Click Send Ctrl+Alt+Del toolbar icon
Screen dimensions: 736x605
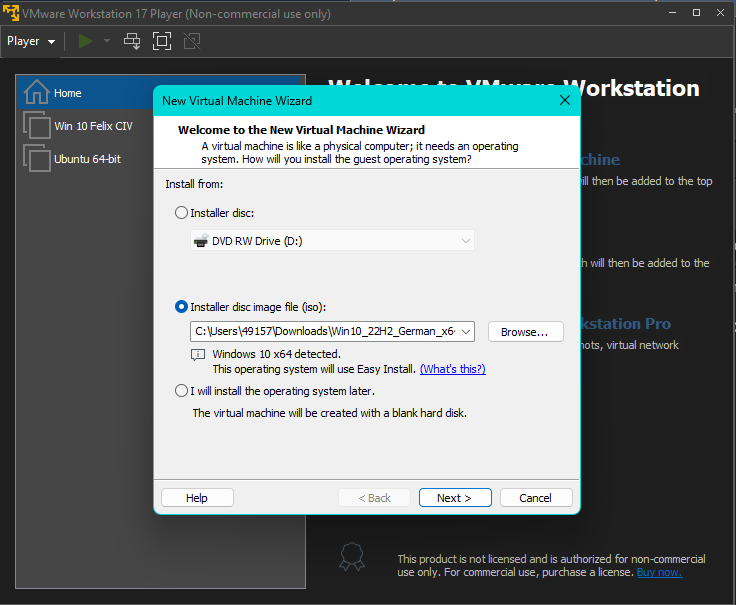[132, 41]
